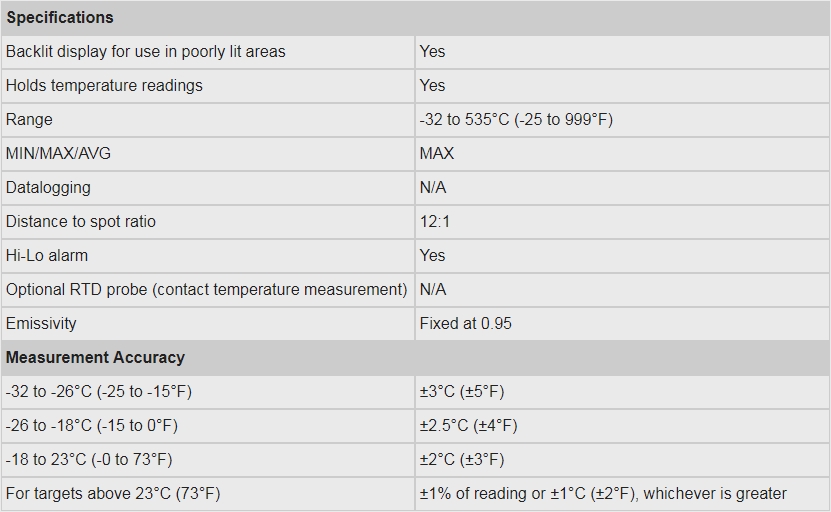831x512 pixels.
Task: Click the MAX value cell
Action: point(437,153)
